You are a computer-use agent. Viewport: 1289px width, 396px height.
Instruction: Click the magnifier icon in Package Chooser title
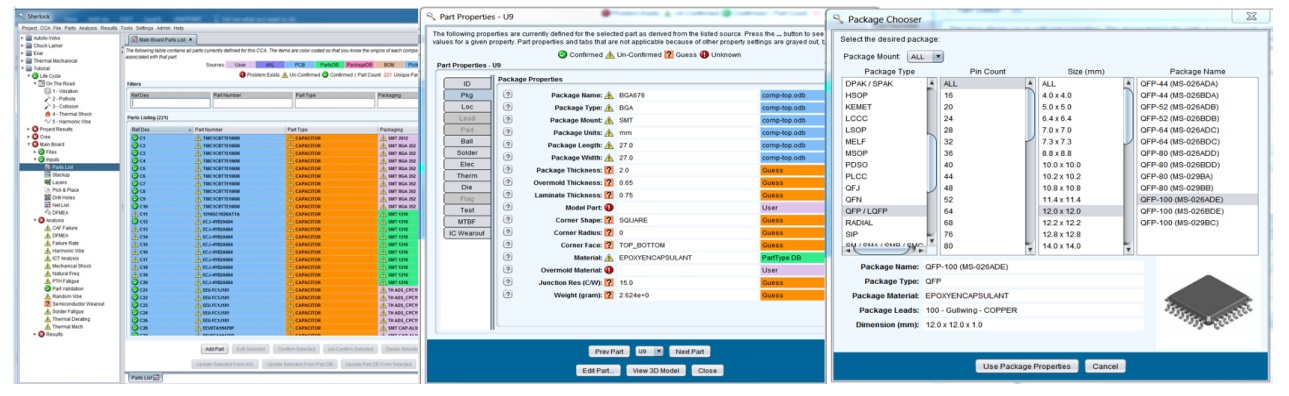(x=837, y=18)
